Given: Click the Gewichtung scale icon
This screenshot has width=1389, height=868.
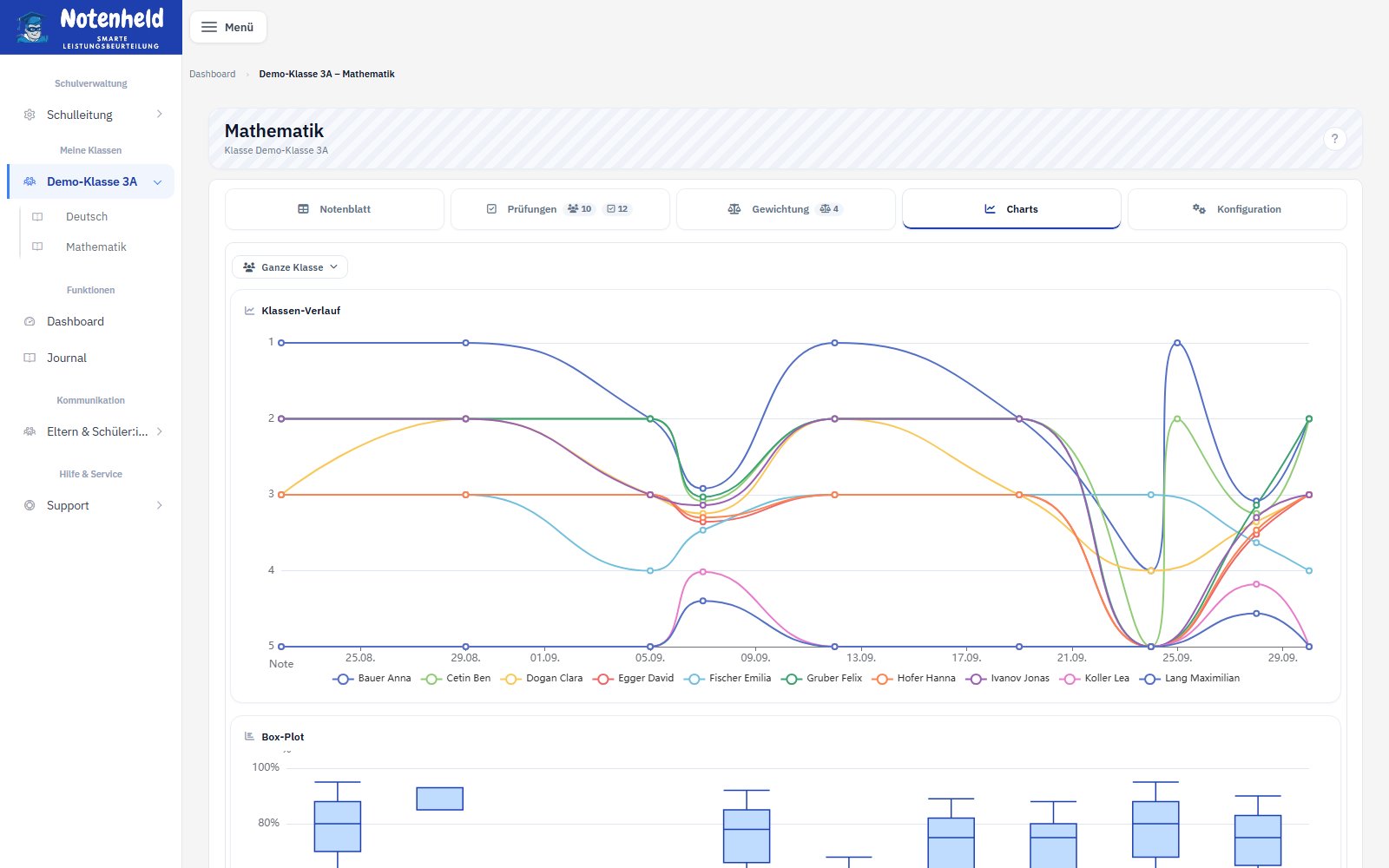Looking at the screenshot, I should pos(734,209).
